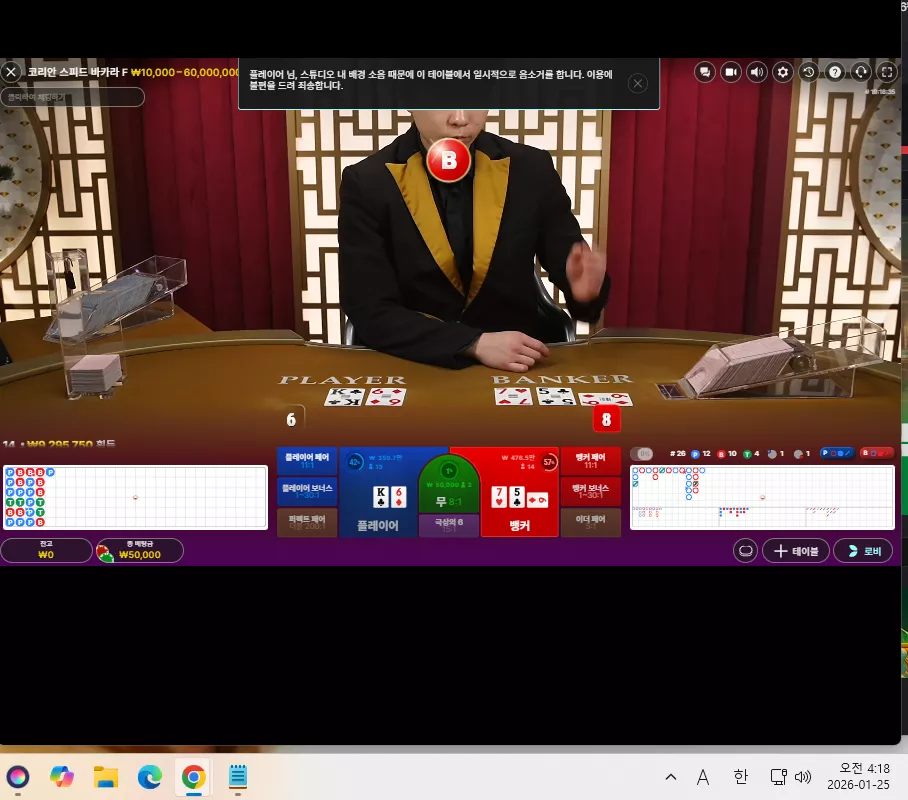Screen dimensions: 908x800
Task: Open the network display tray icon
Action: click(778, 777)
